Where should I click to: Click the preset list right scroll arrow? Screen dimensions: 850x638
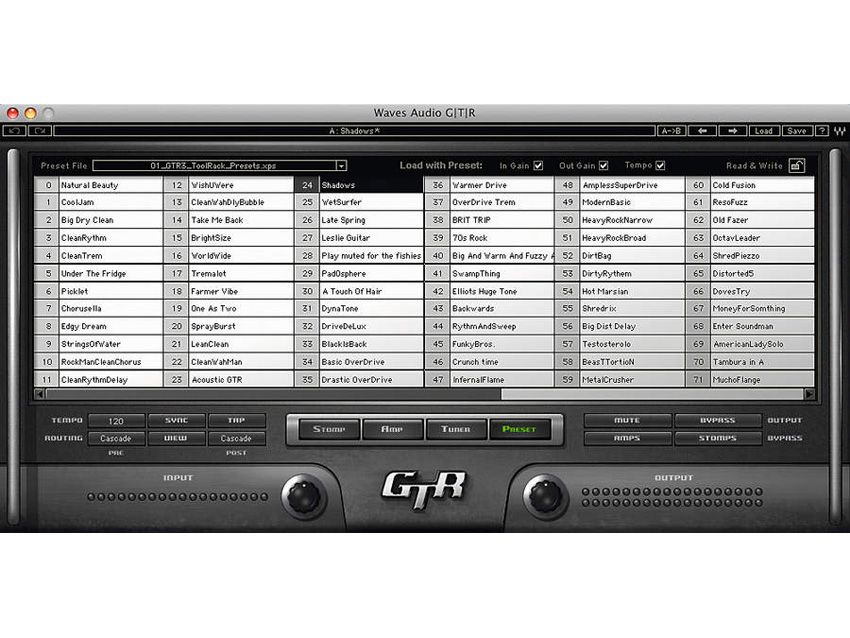[x=809, y=394]
